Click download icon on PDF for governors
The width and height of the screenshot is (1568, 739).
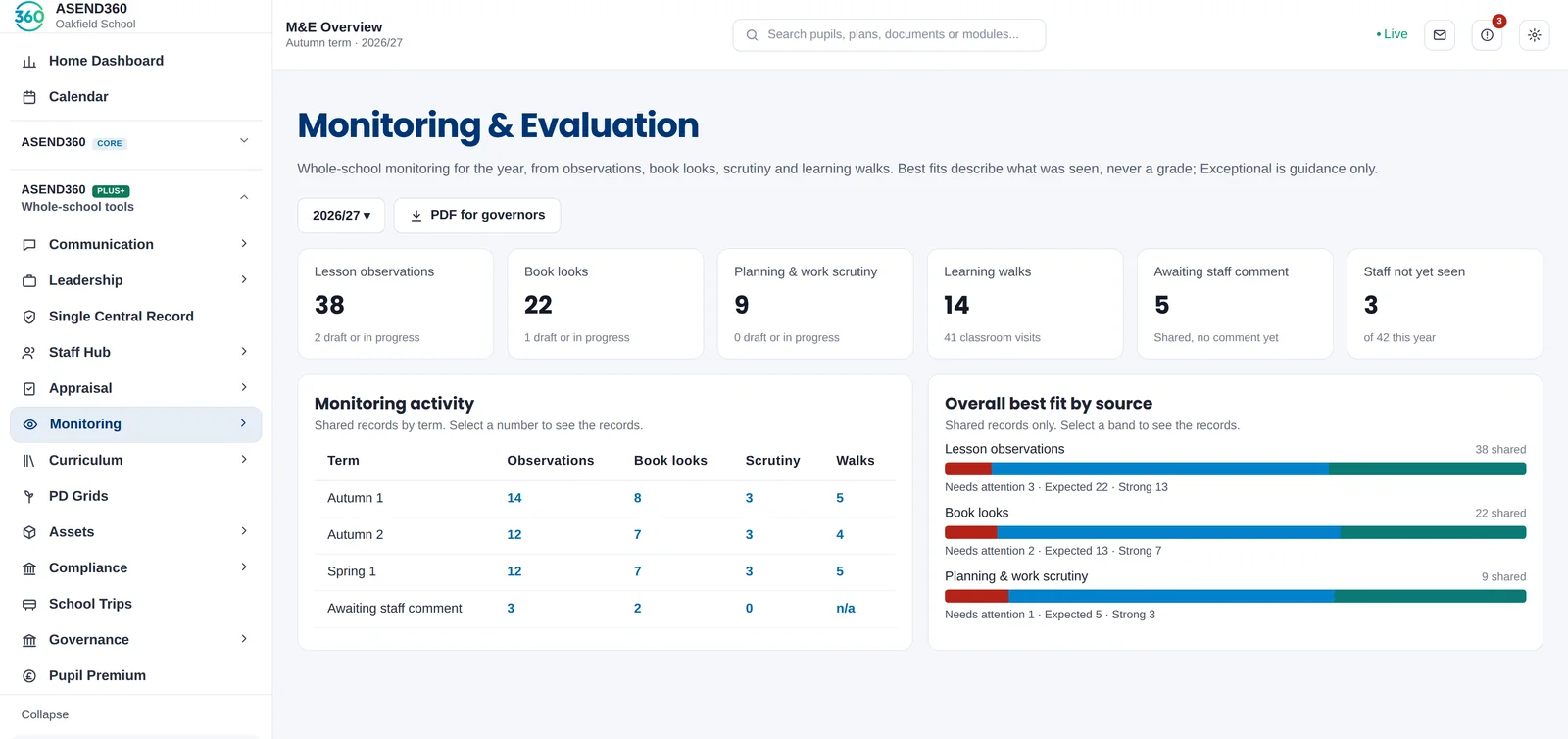pos(416,216)
